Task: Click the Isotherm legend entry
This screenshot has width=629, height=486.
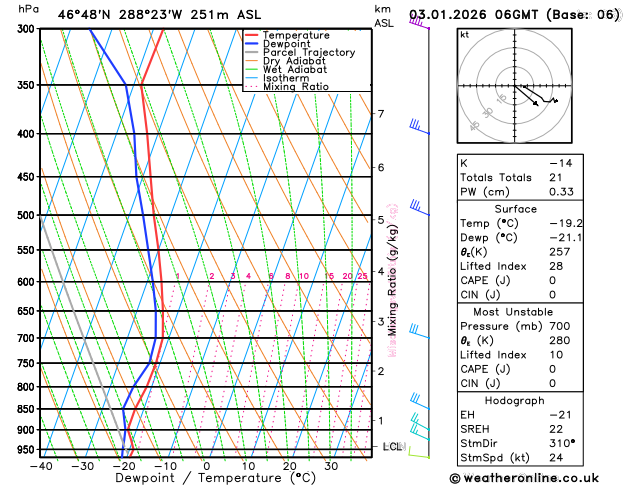Action: tap(286, 78)
